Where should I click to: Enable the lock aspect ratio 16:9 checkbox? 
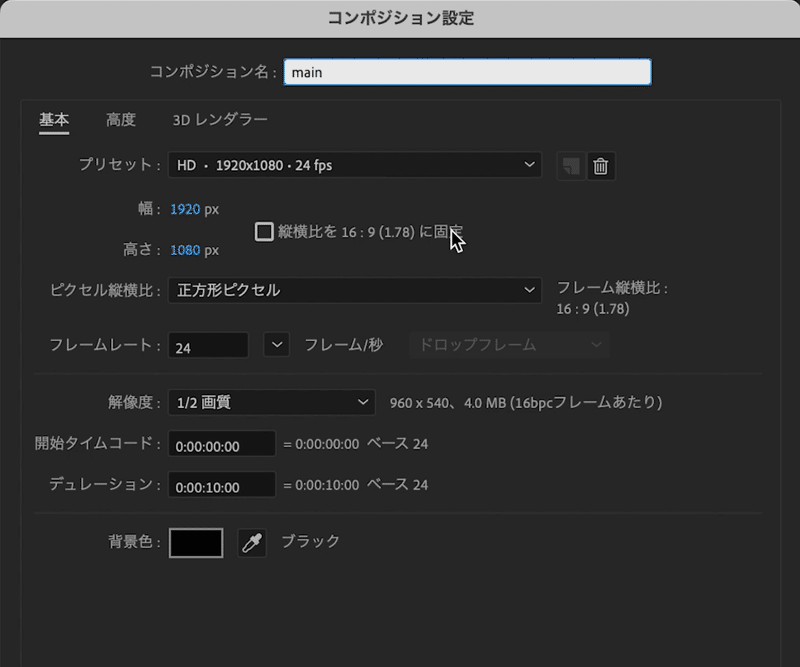pos(264,232)
